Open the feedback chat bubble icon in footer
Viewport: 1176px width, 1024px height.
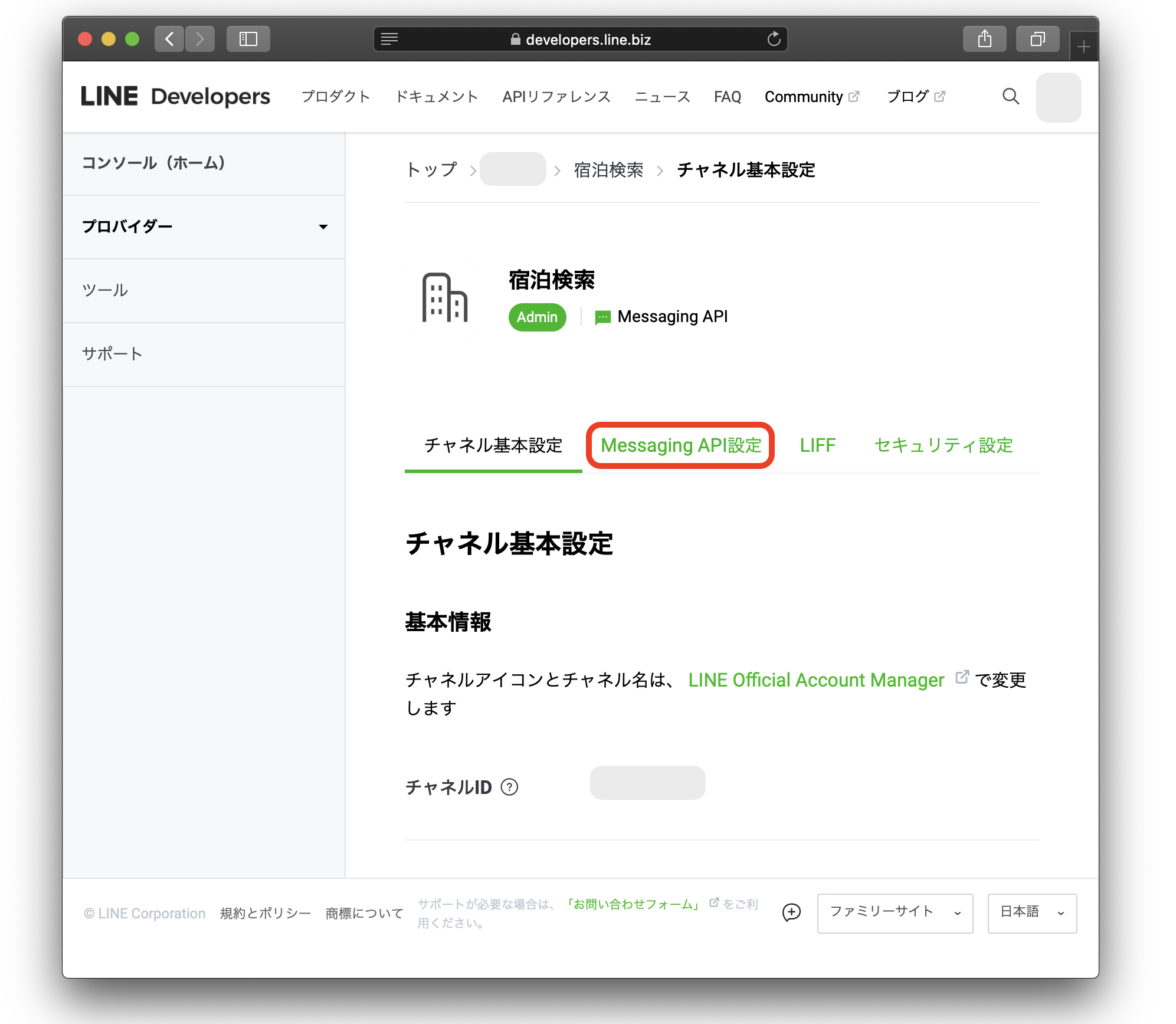point(791,913)
